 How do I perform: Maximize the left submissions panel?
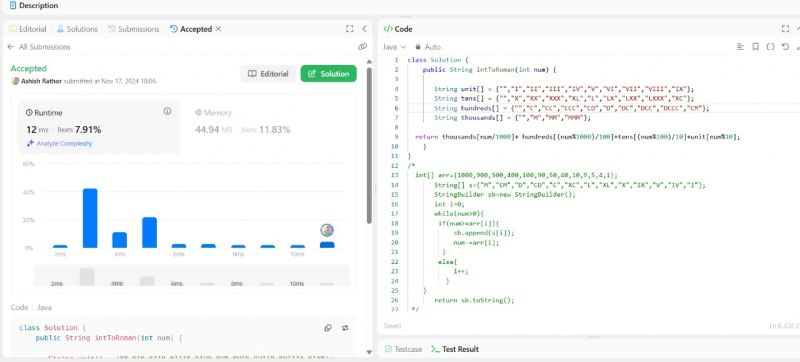coord(349,29)
